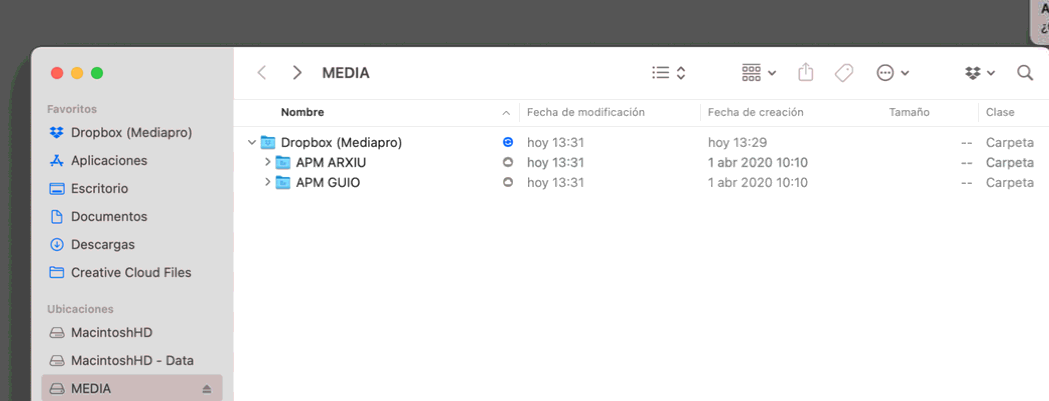Sort by the Nombre column header
1049x401 pixels.
coord(302,113)
